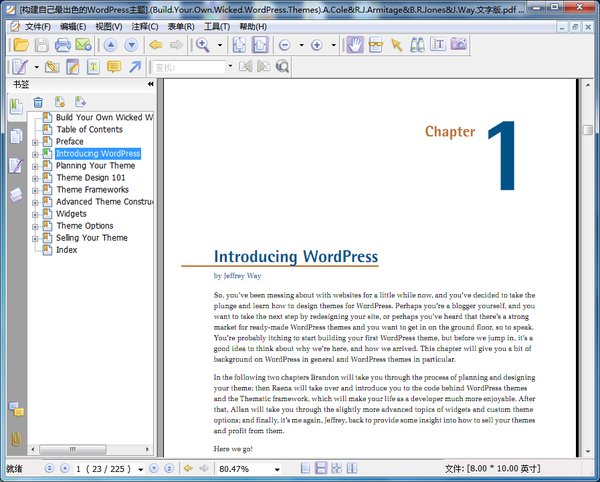Jump to last page button in status bar
Image resolution: width=600 pixels, height=482 pixels.
(x=169, y=468)
